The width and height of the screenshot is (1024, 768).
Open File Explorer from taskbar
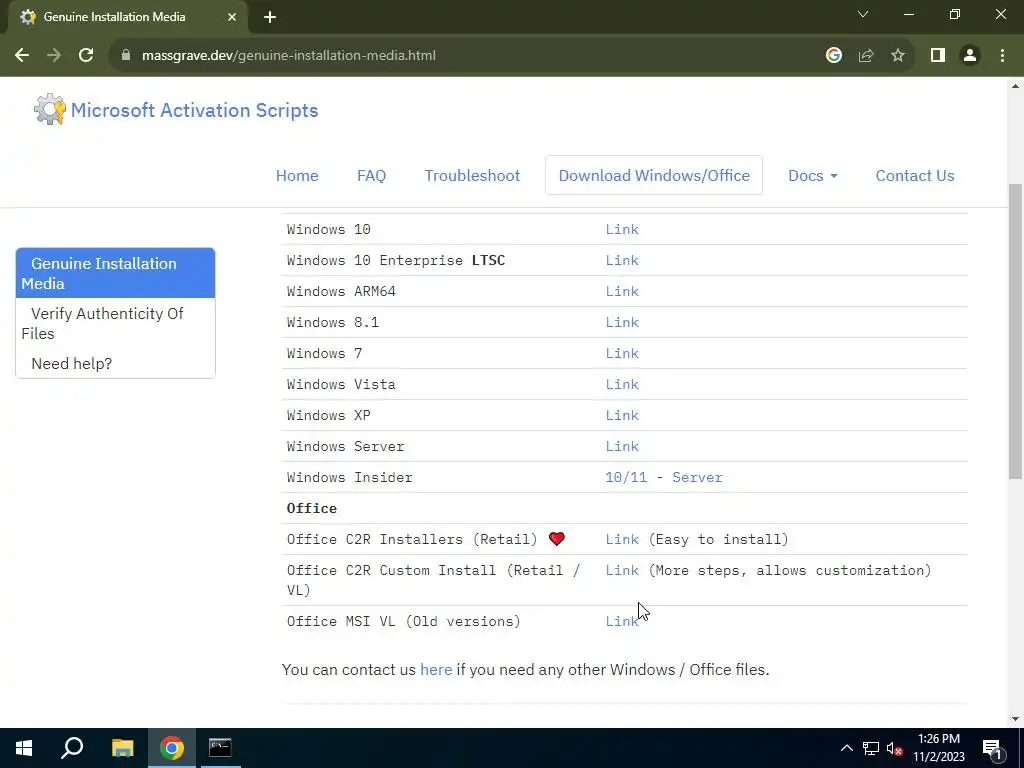122,748
